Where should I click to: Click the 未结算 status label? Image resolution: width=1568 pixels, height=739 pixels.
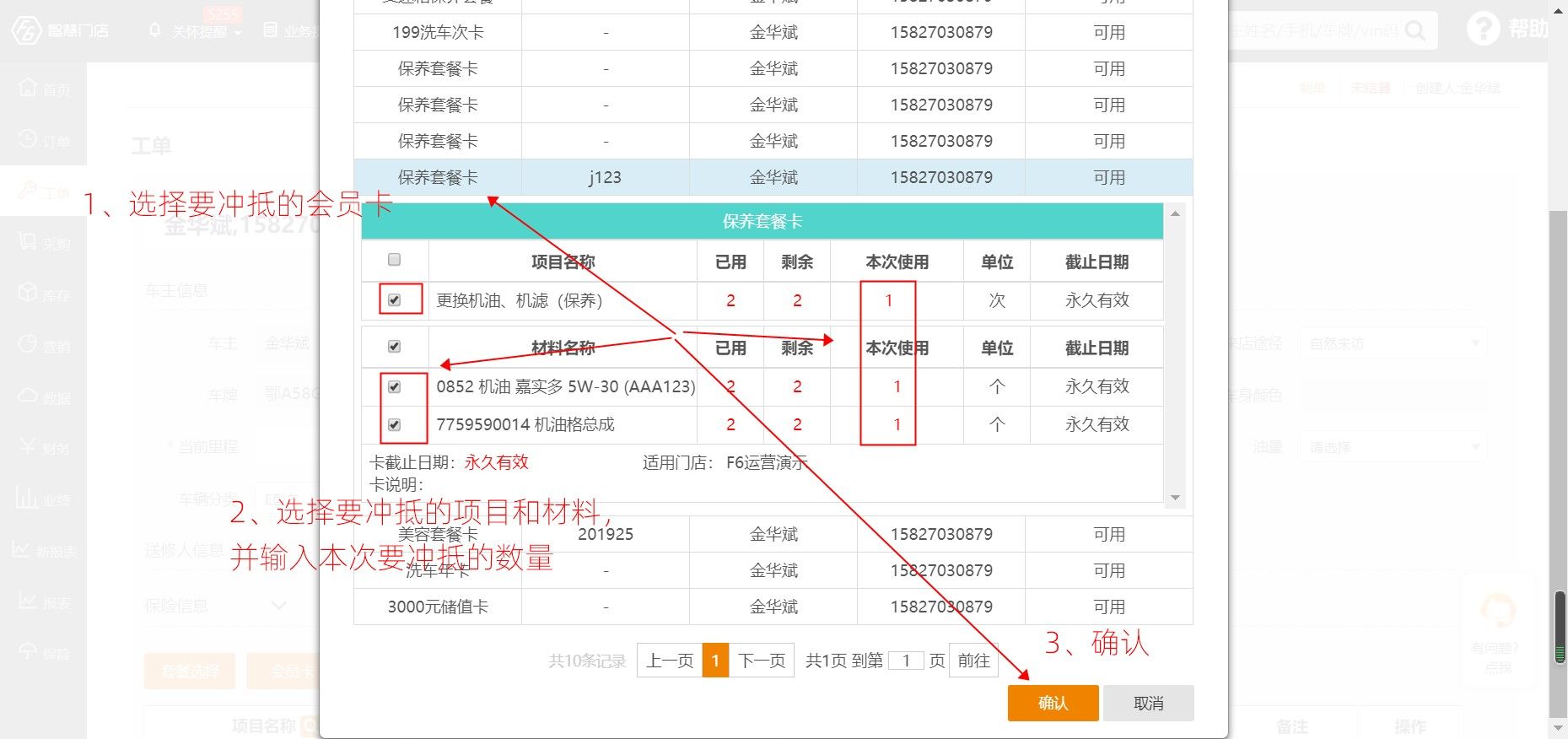pyautogui.click(x=1371, y=88)
